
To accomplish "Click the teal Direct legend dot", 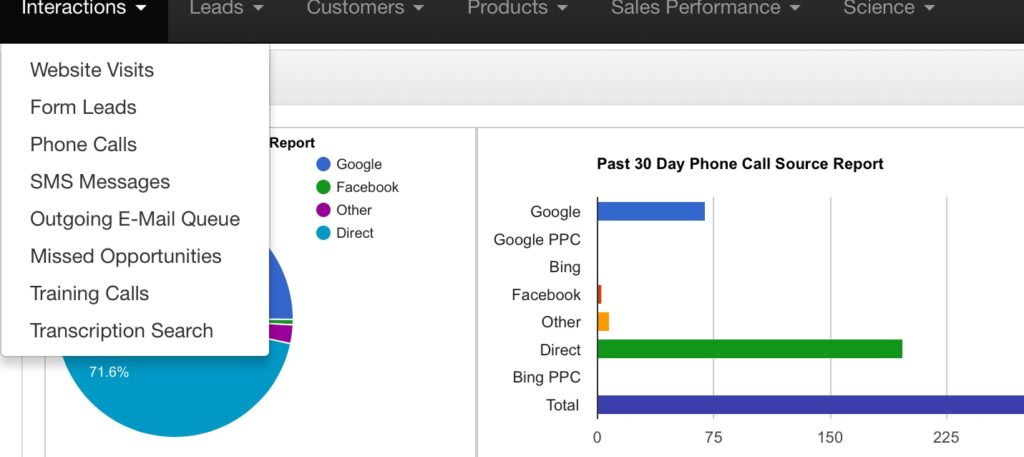I will (323, 233).
